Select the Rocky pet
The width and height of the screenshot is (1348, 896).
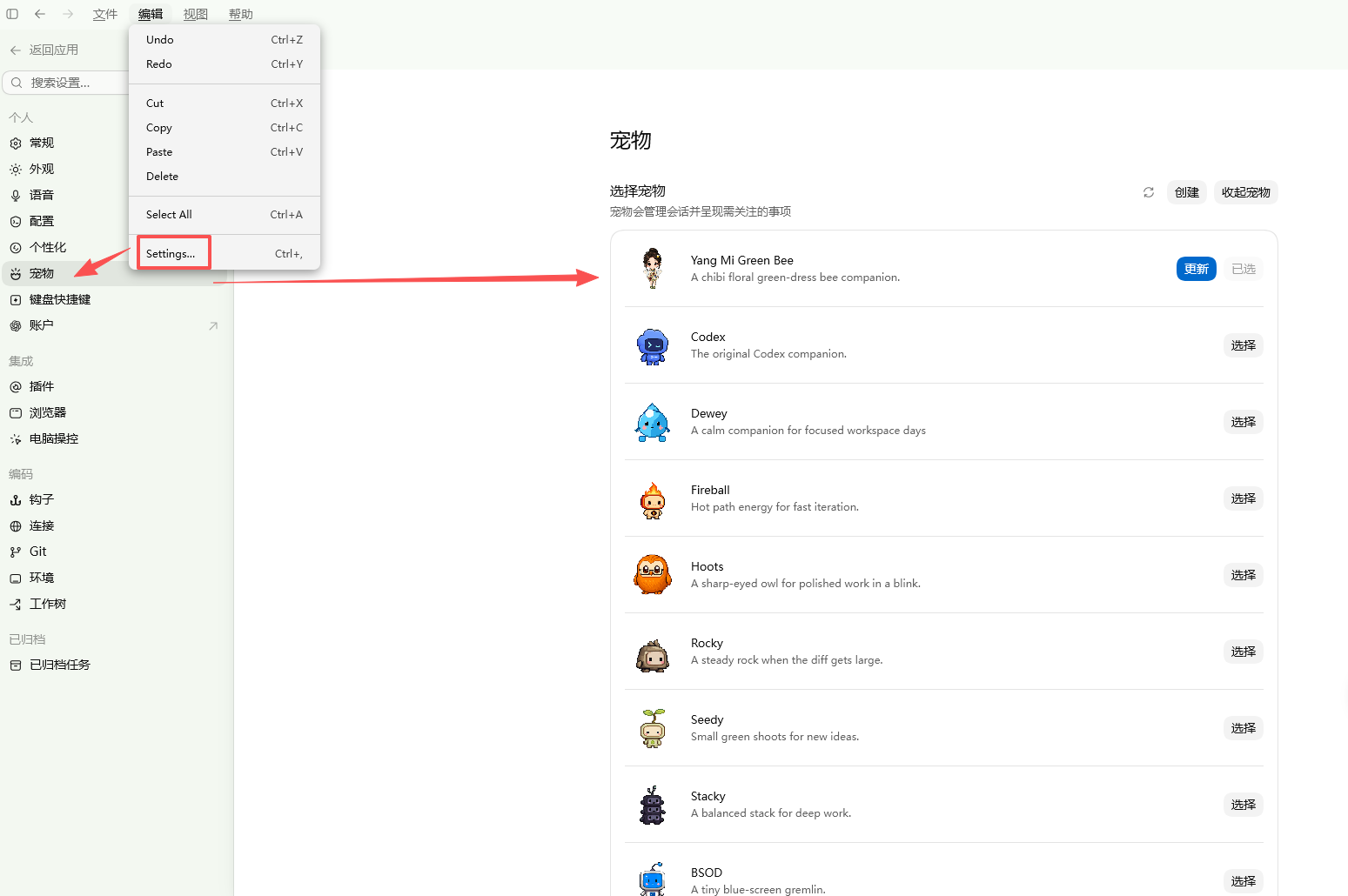1244,652
